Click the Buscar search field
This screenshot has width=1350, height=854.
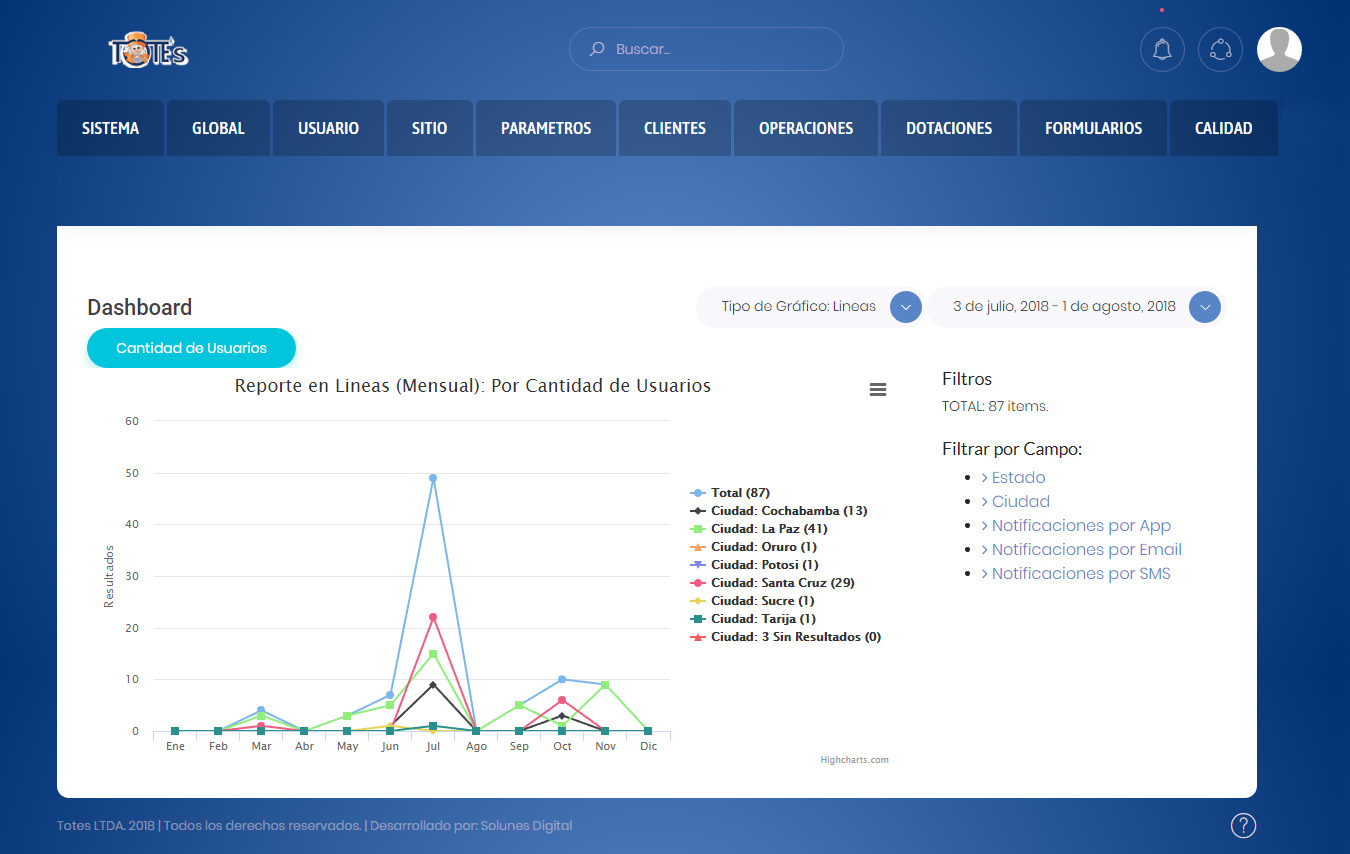[x=720, y=49]
